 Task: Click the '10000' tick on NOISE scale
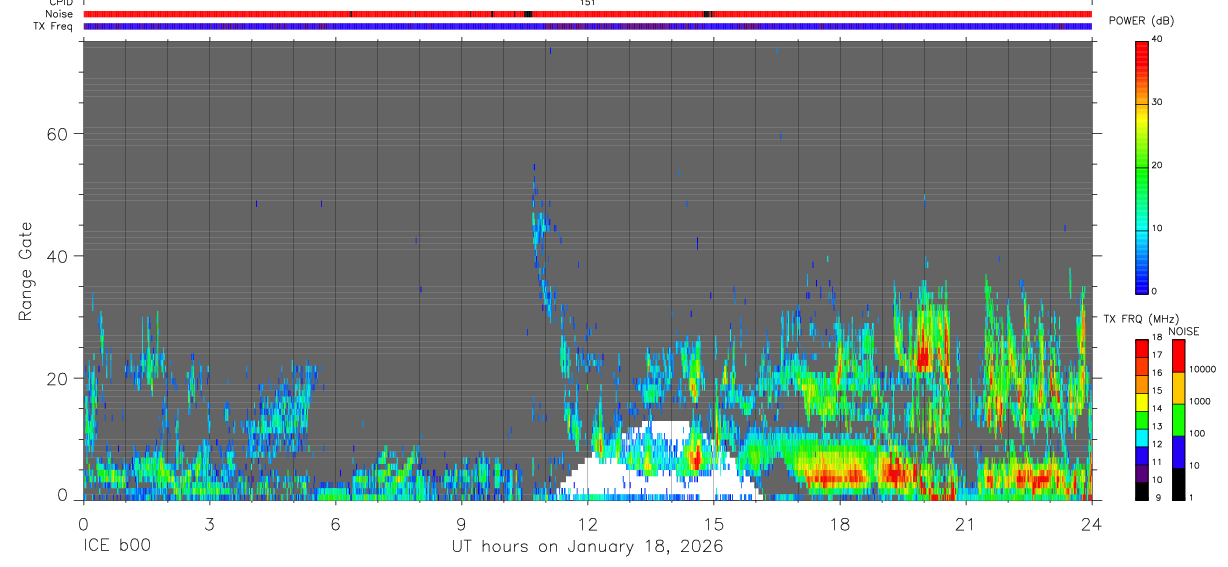1202,369
